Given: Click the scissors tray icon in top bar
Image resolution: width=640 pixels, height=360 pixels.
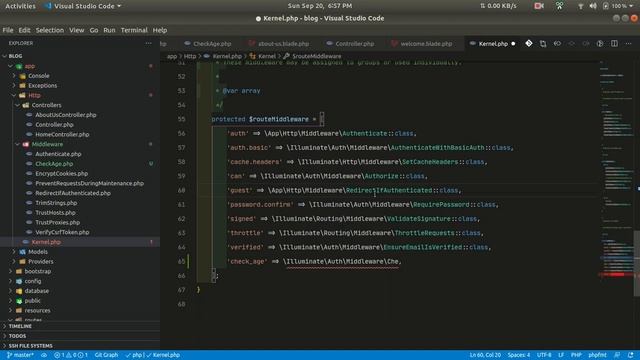Looking at the screenshot, I should 560,6.
